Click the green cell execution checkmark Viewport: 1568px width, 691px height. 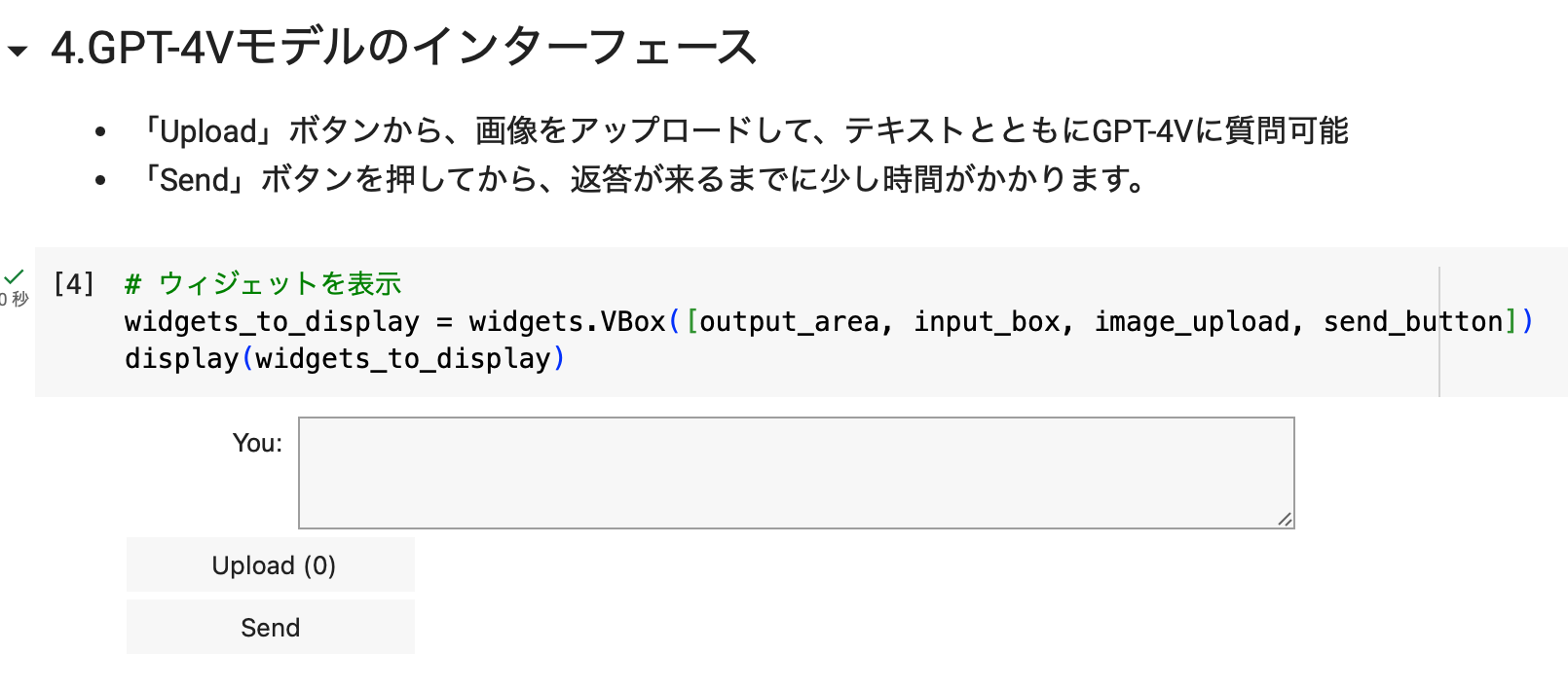coord(14,277)
